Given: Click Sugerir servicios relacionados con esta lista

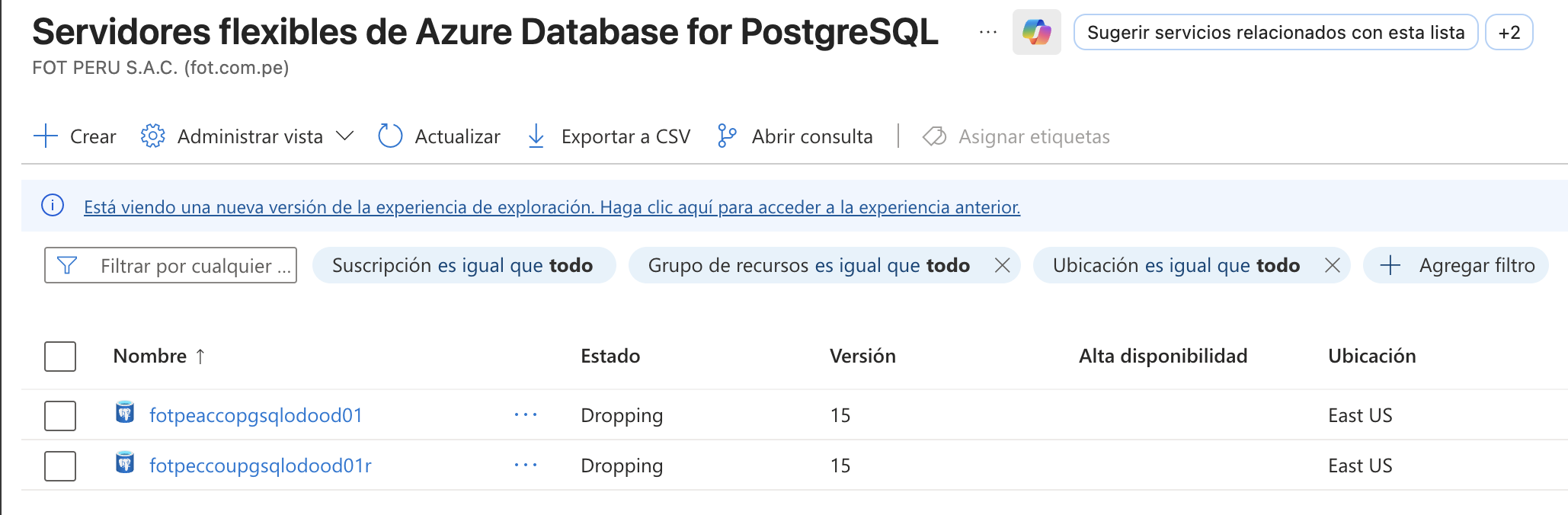Looking at the screenshot, I should point(1275,32).
